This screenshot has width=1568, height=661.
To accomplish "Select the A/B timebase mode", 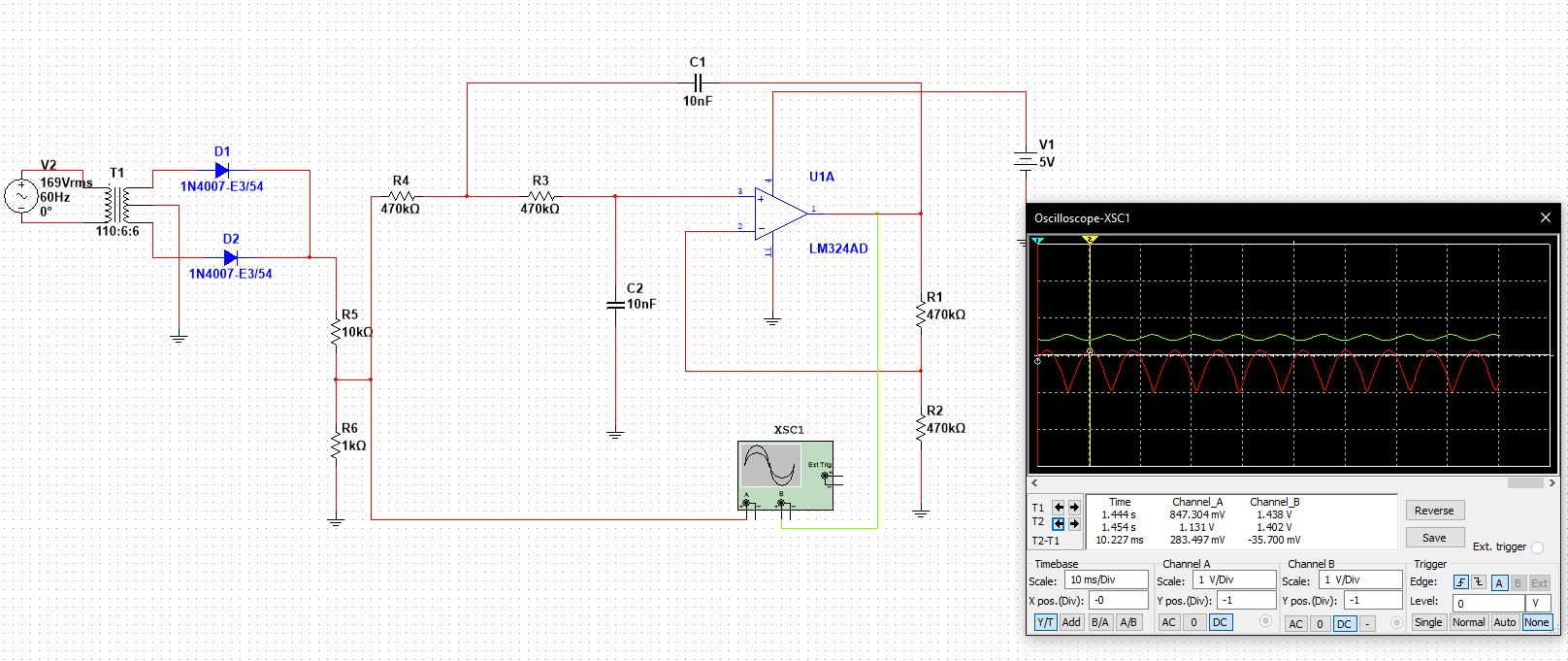I will point(1127,622).
